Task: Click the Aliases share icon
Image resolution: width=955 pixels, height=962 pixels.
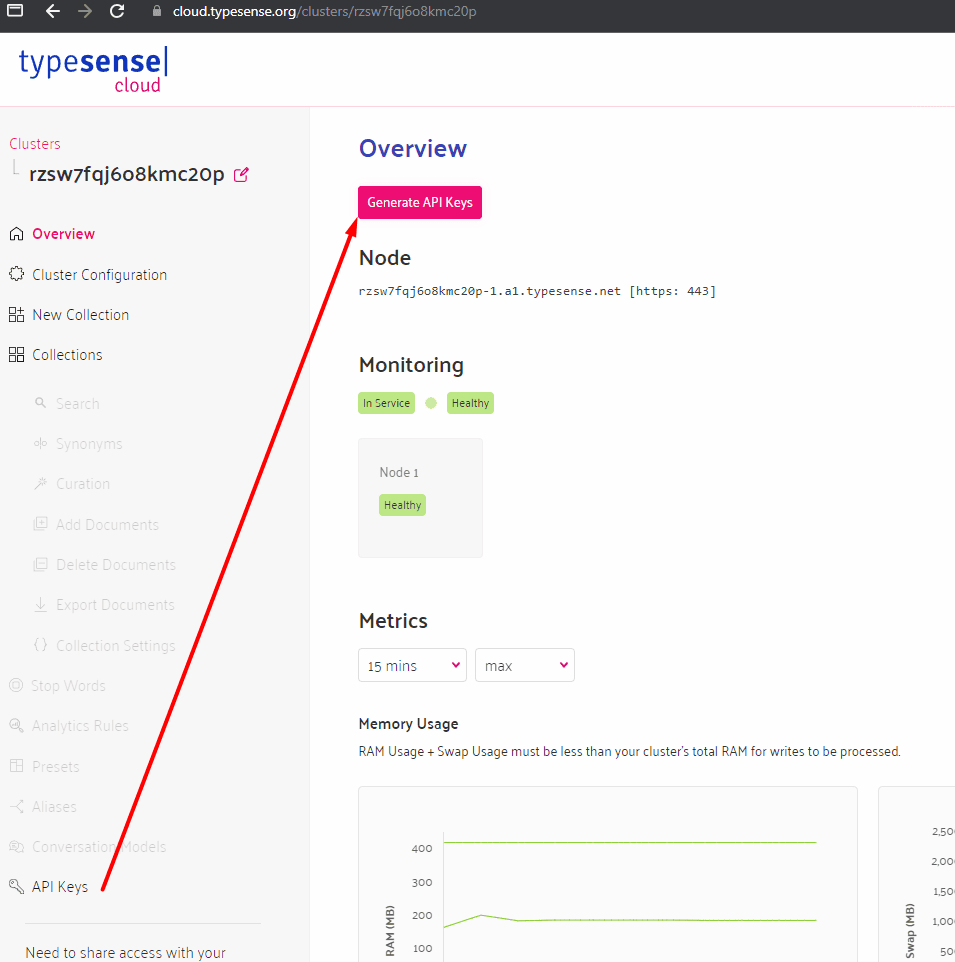Action: pos(16,806)
